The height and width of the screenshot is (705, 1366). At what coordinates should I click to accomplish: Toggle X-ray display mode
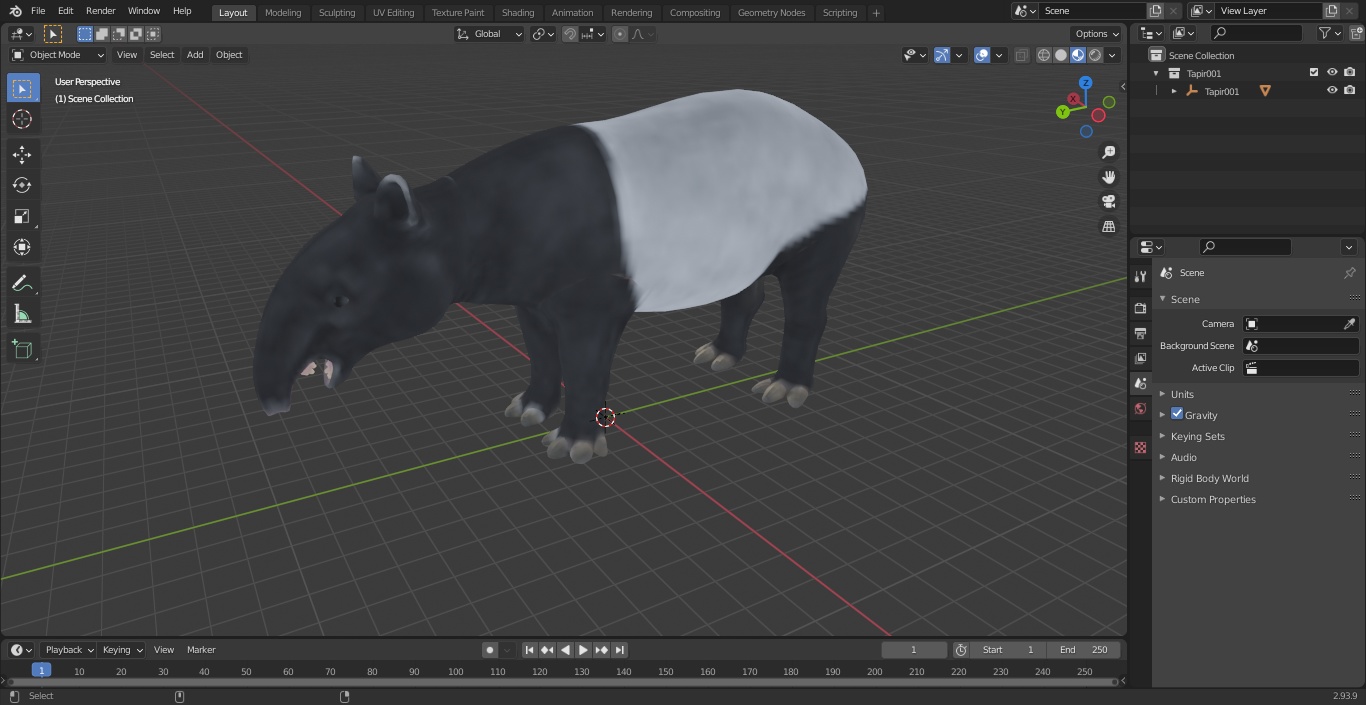(x=1021, y=55)
